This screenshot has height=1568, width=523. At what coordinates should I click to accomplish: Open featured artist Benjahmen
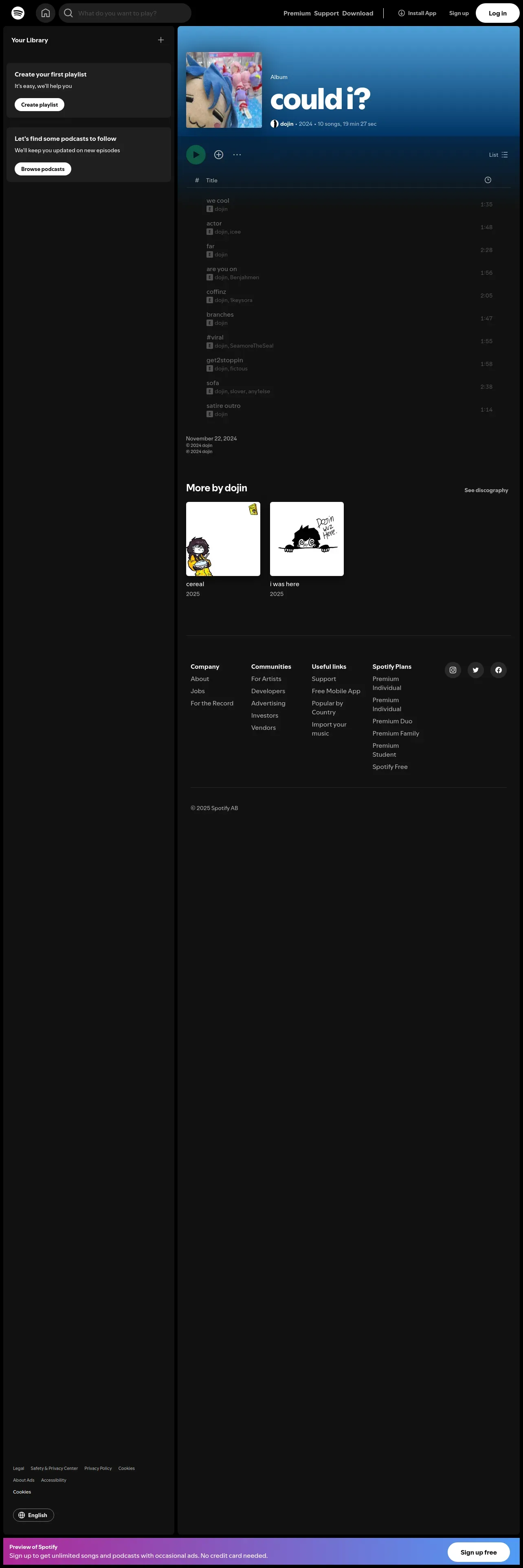[x=244, y=278]
